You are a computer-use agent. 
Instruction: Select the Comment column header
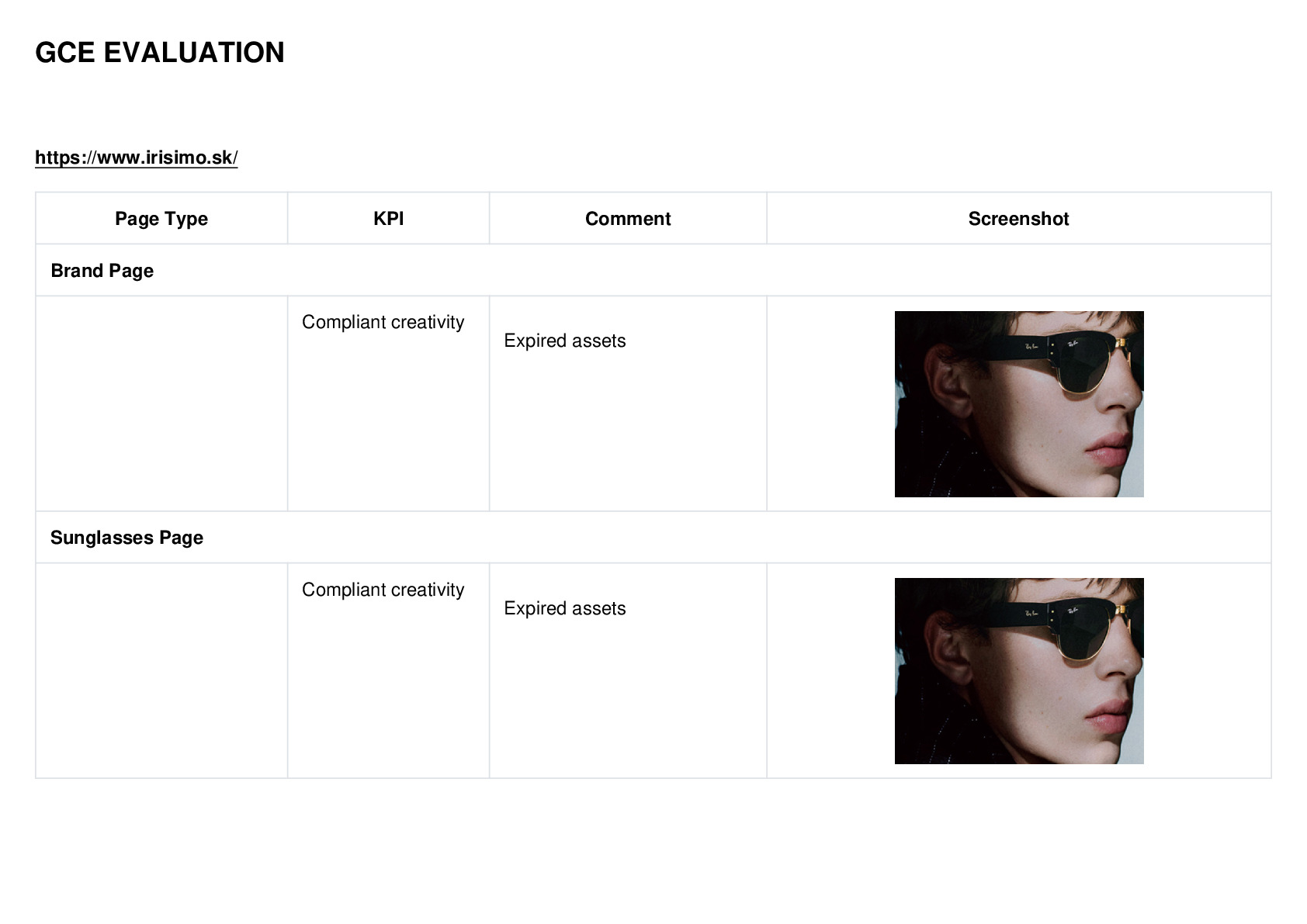click(628, 219)
